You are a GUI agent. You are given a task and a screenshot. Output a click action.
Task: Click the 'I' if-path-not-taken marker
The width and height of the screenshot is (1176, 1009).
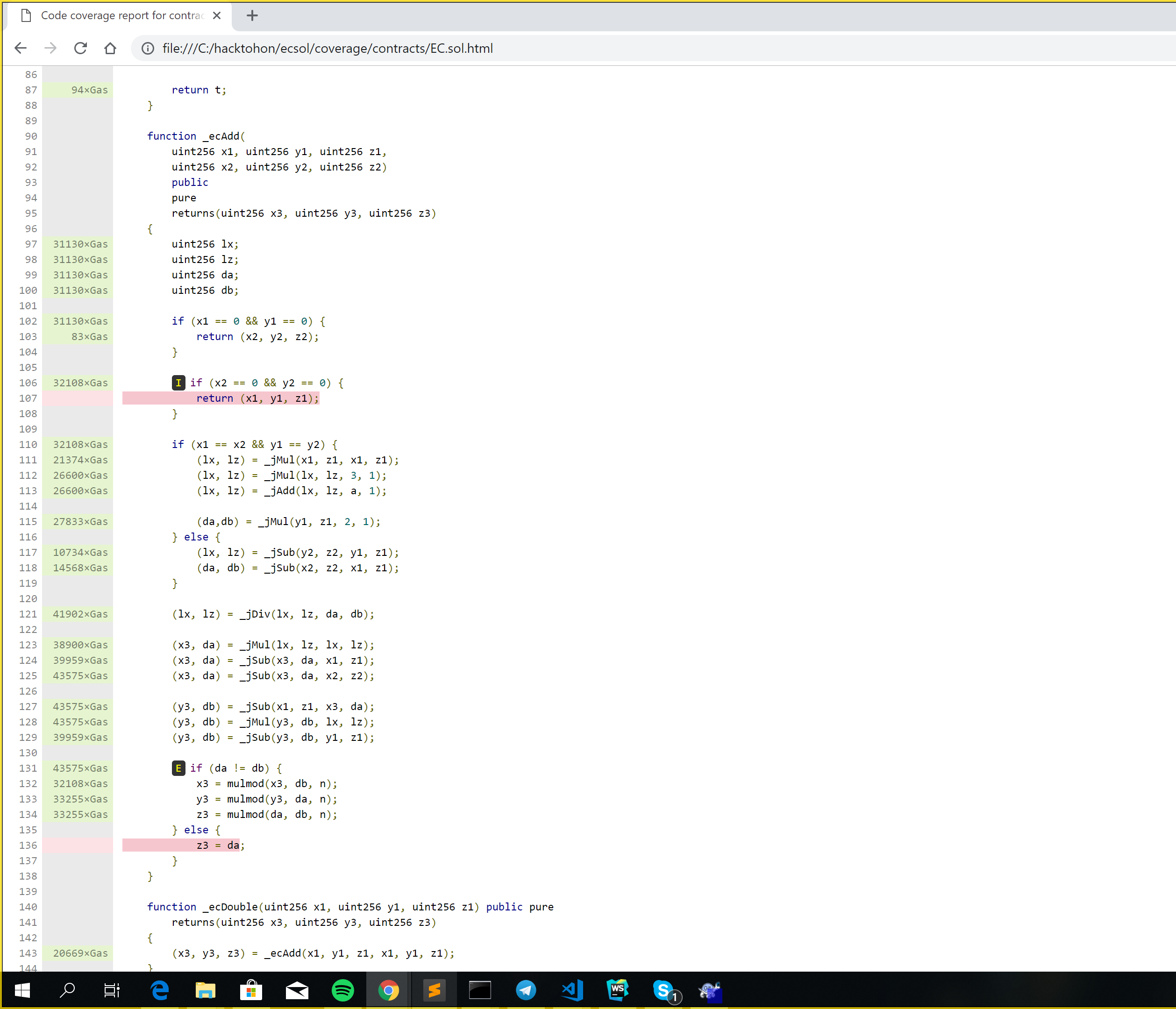[x=178, y=383]
